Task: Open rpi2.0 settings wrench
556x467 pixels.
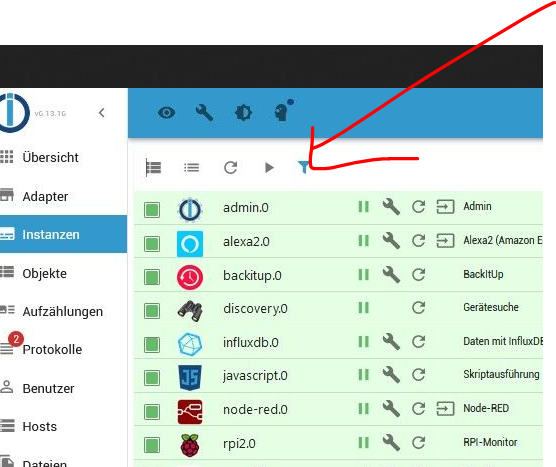Action: click(391, 443)
